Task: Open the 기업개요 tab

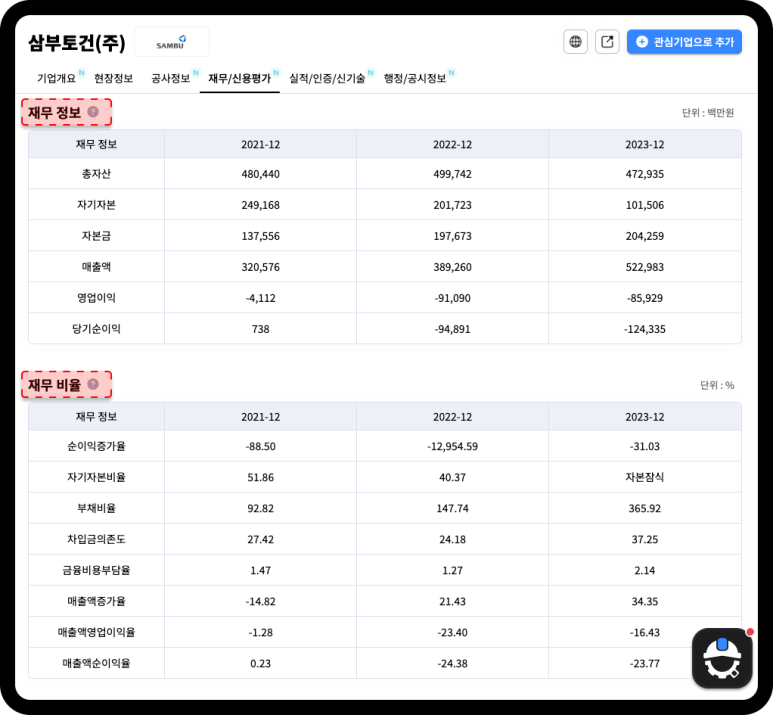Action: 56,78
